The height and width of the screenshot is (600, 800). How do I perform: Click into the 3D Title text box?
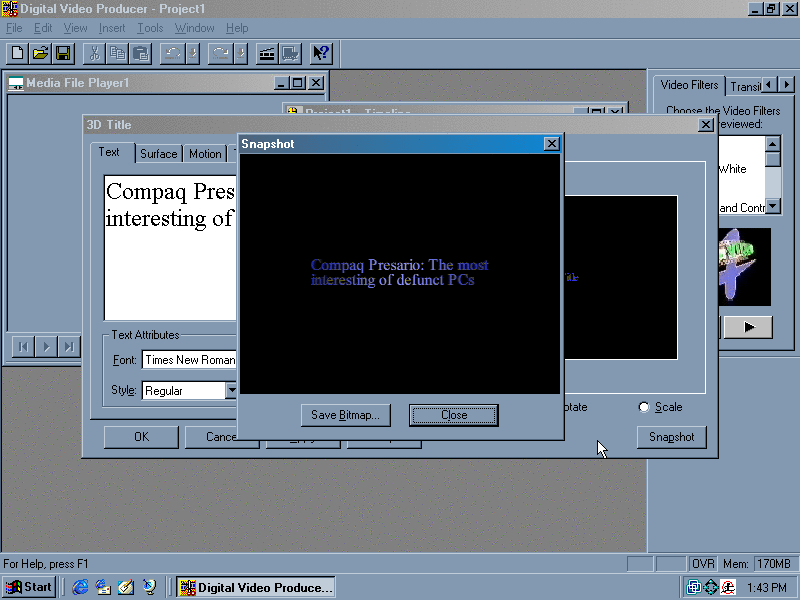pyautogui.click(x=170, y=248)
